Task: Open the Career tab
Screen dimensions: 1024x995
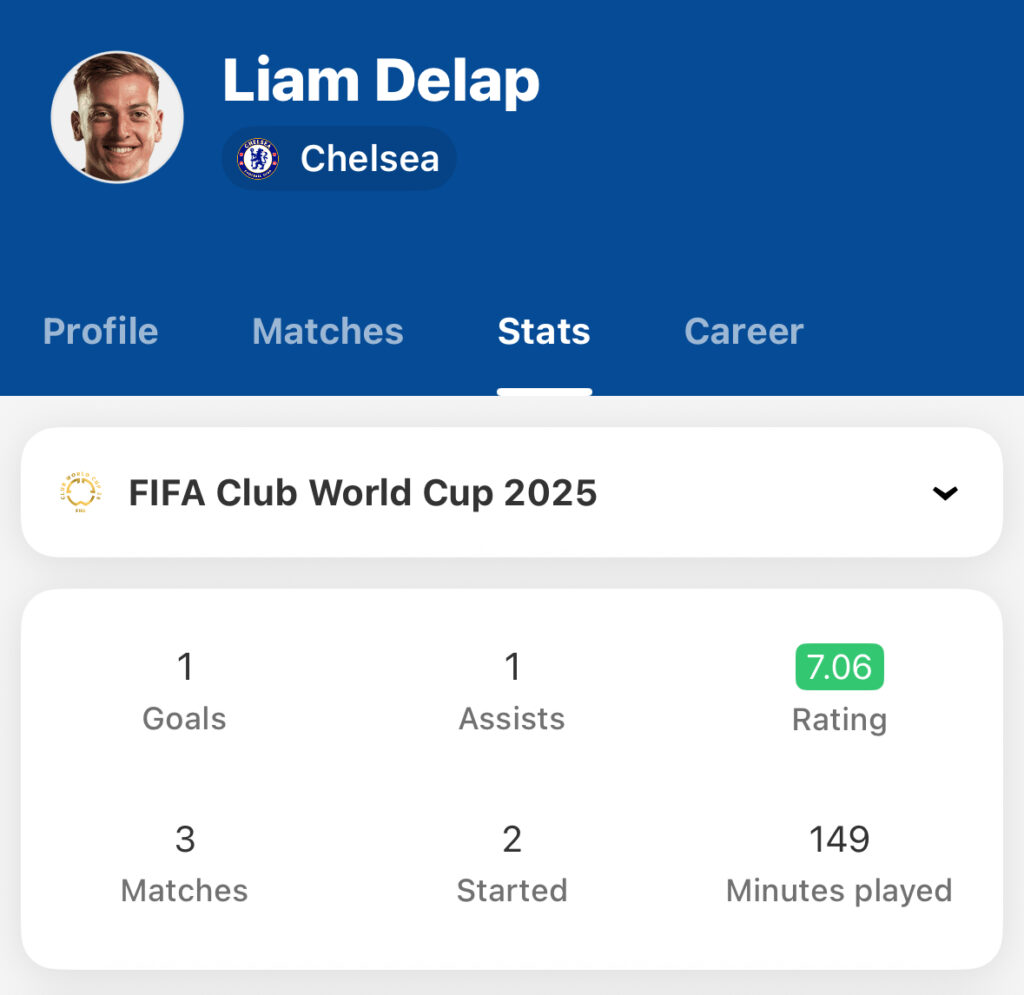Action: [744, 331]
